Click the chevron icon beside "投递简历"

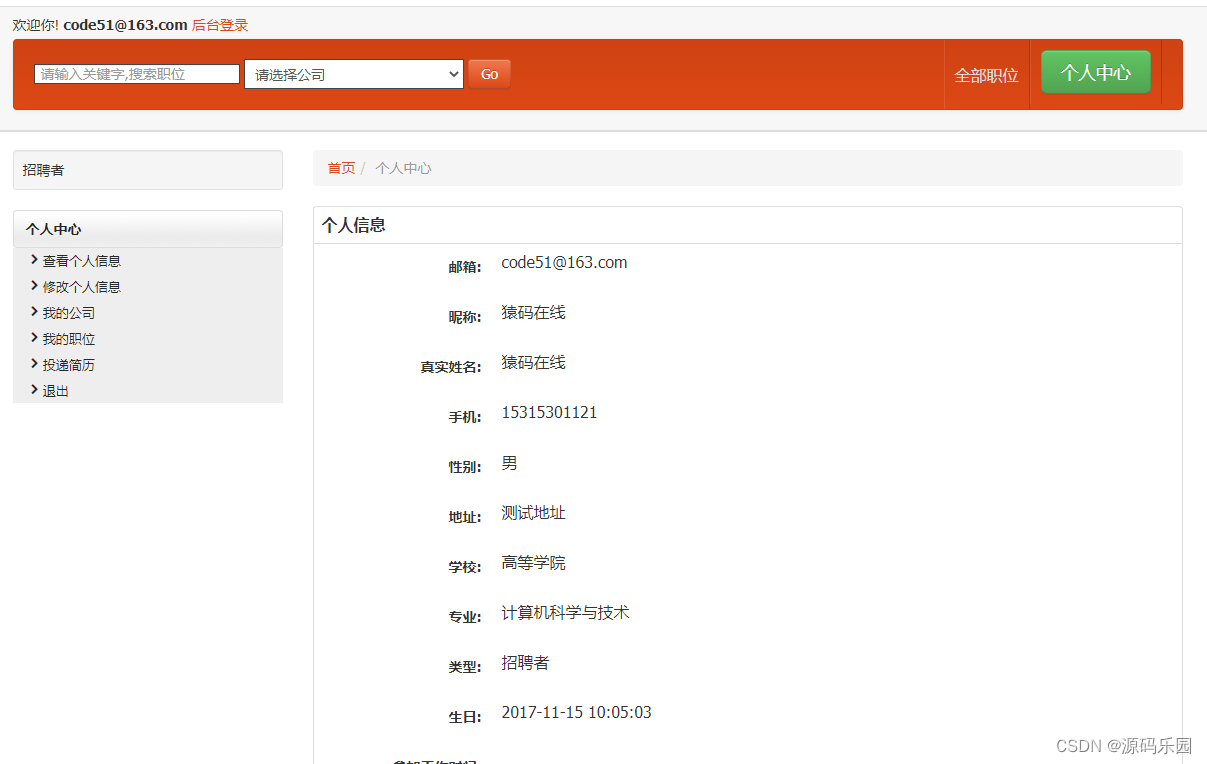pos(36,364)
